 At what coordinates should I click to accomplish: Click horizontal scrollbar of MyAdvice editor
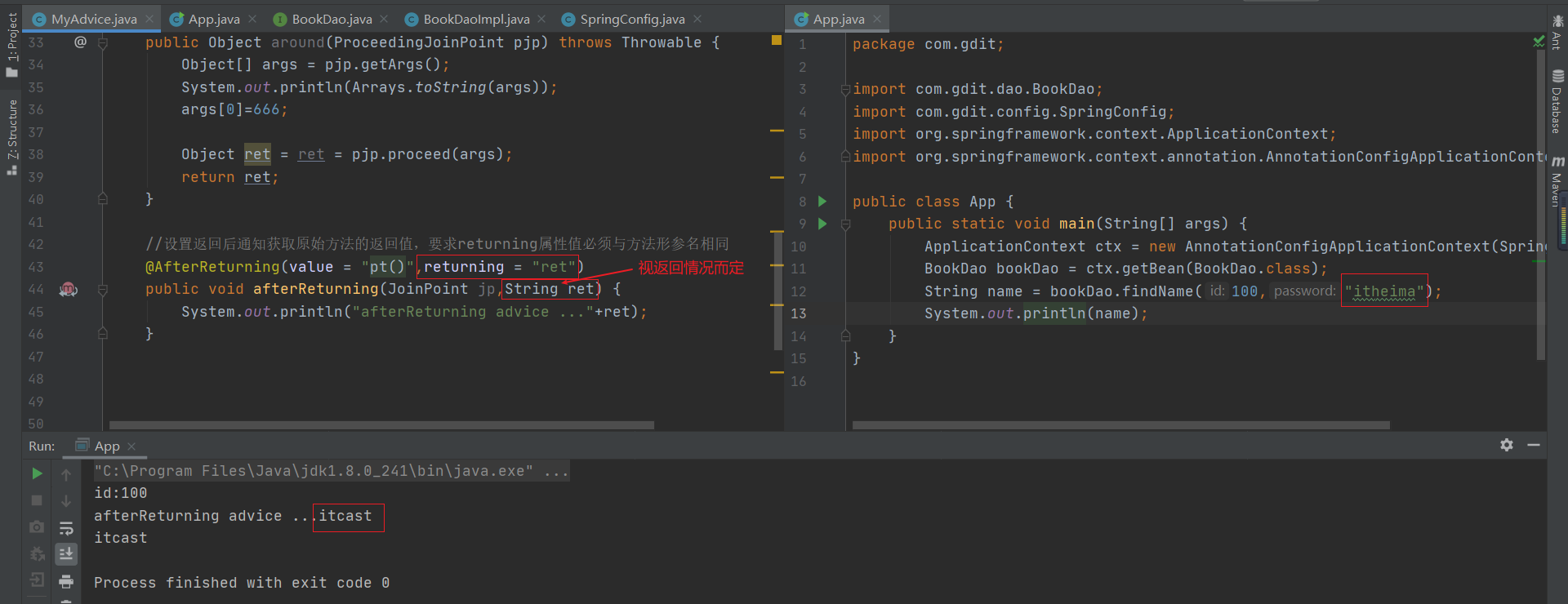381,425
